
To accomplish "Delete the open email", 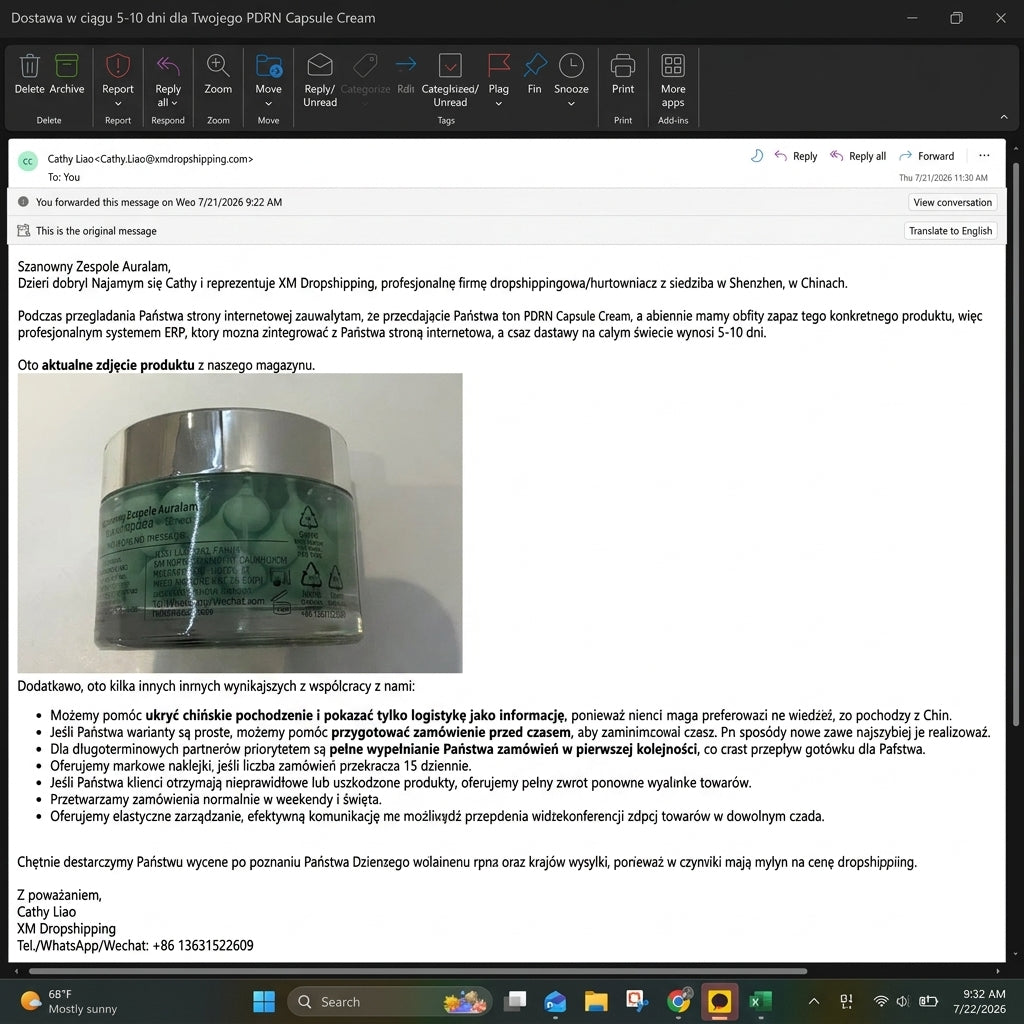I will click(29, 74).
